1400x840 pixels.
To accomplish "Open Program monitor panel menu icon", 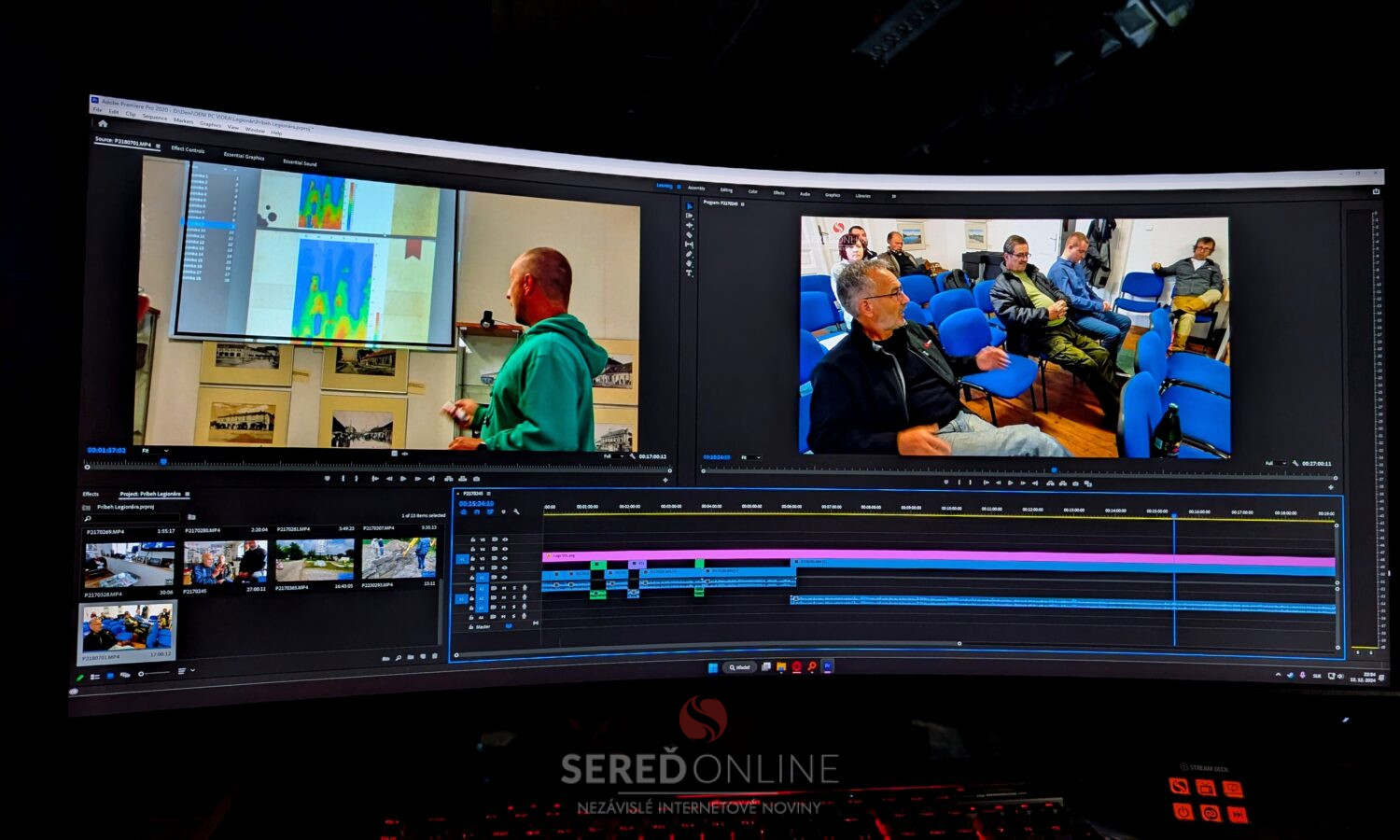I will (743, 203).
